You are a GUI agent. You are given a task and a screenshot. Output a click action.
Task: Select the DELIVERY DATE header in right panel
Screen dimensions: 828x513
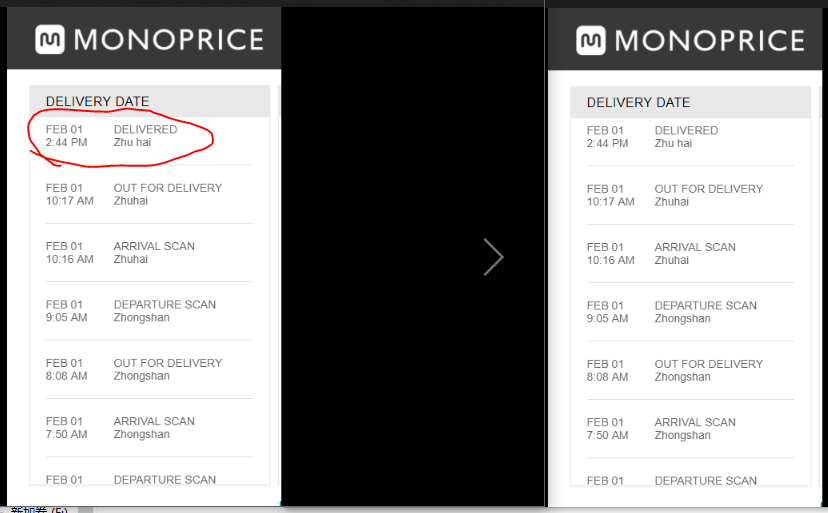point(638,102)
